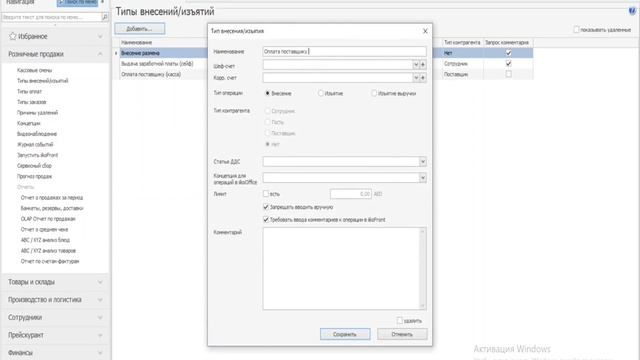640x360 pixels.
Task: Open Типы заказов menu item
Action: click(x=31, y=102)
